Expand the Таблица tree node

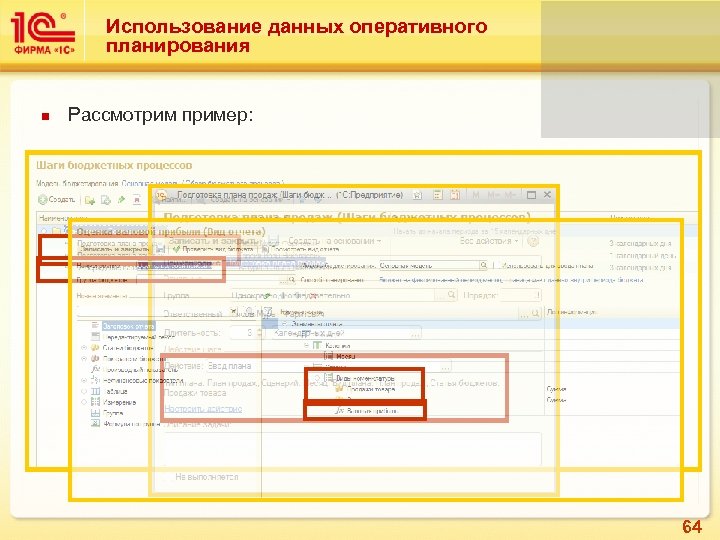tap(84, 391)
